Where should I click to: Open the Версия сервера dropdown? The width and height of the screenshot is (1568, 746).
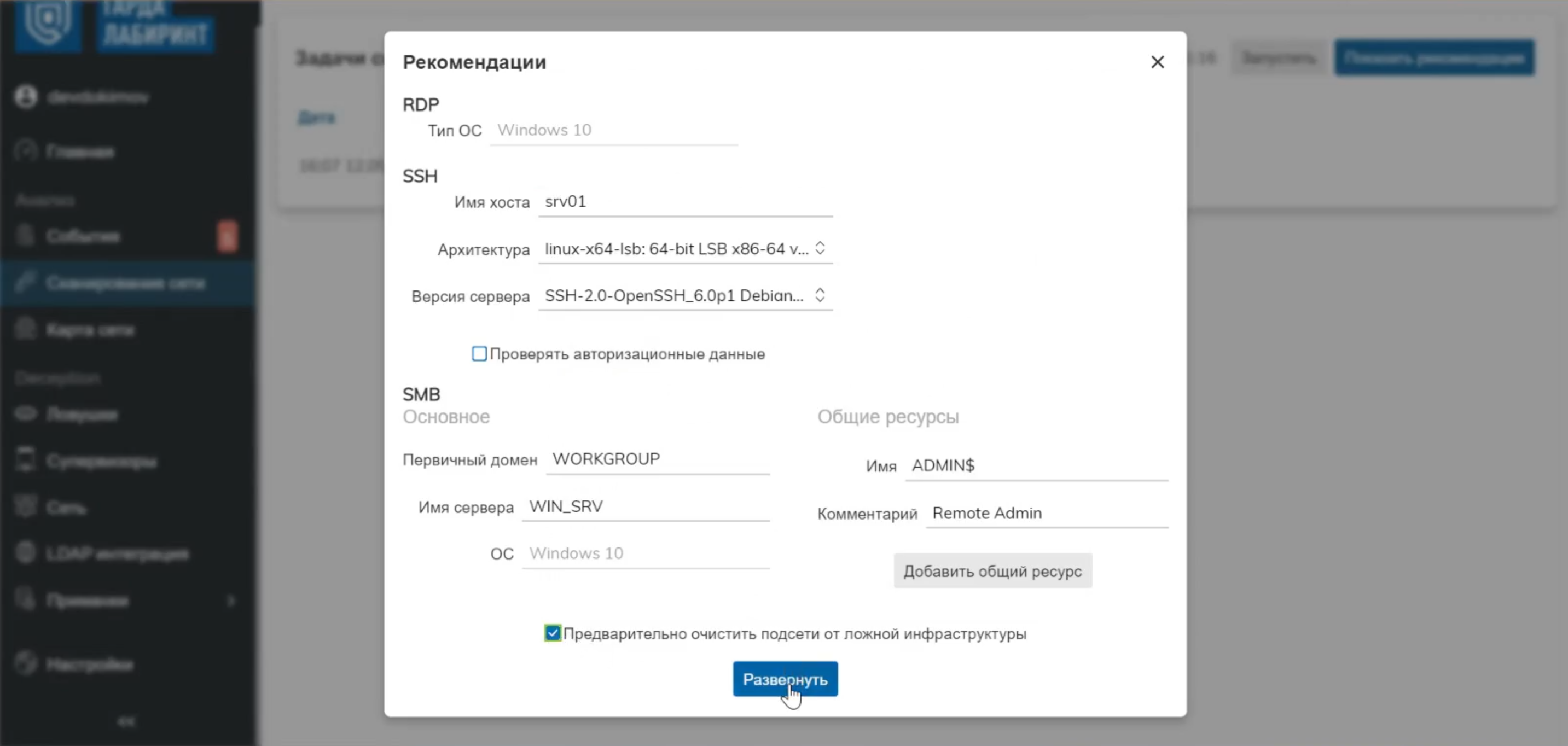[x=685, y=296]
